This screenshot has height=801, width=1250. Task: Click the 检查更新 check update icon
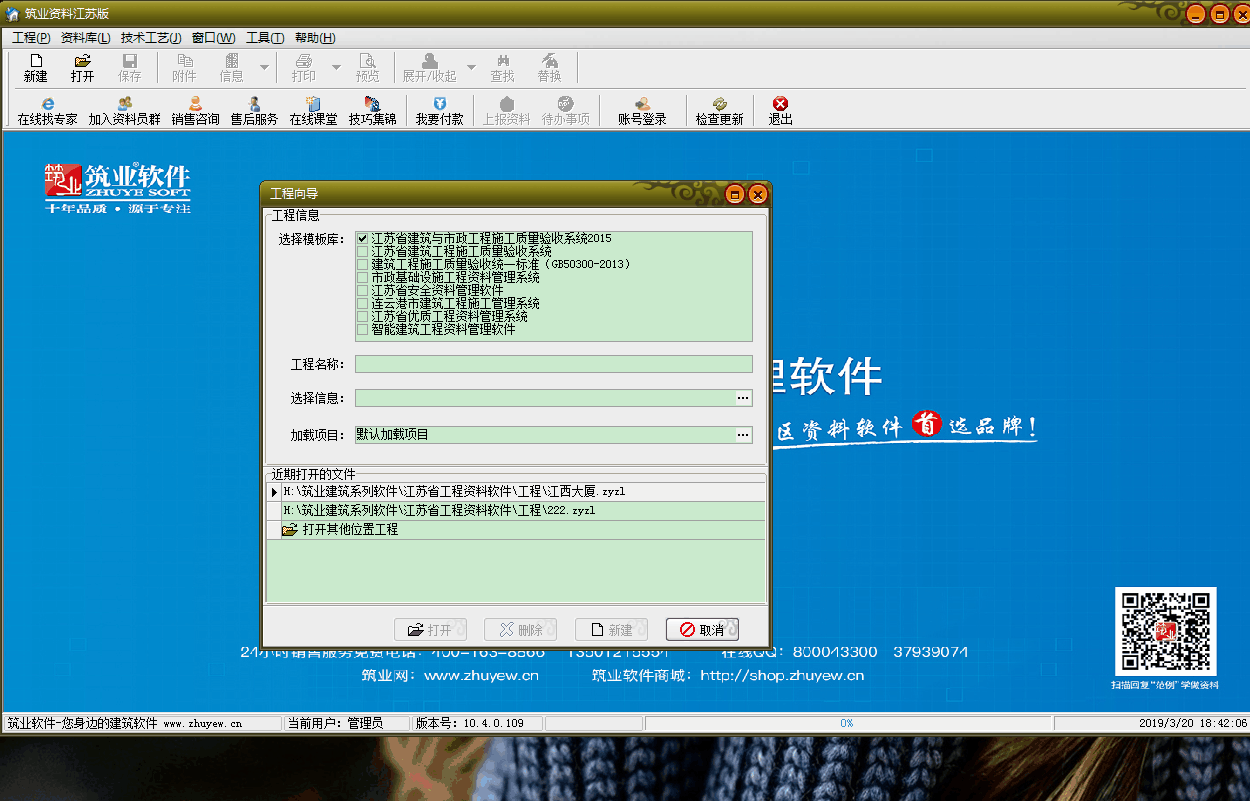click(719, 110)
